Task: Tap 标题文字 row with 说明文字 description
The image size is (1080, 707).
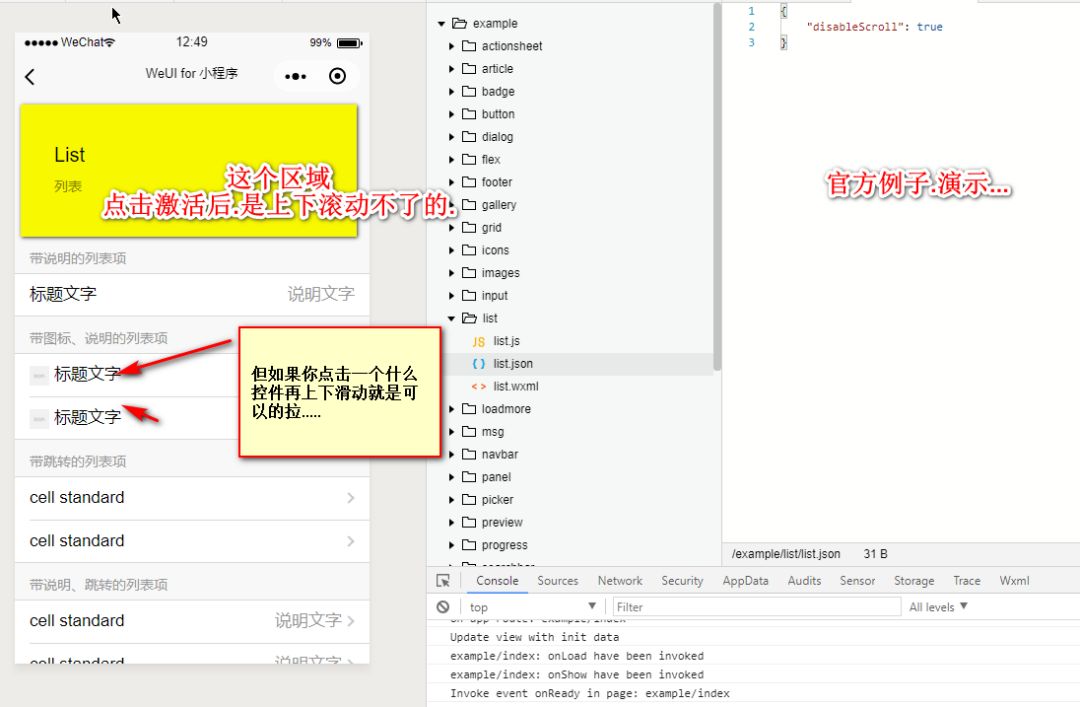Action: point(192,294)
